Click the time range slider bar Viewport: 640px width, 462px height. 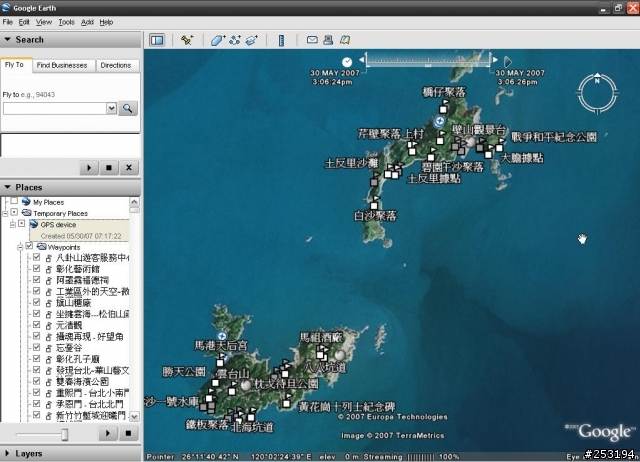click(x=428, y=60)
